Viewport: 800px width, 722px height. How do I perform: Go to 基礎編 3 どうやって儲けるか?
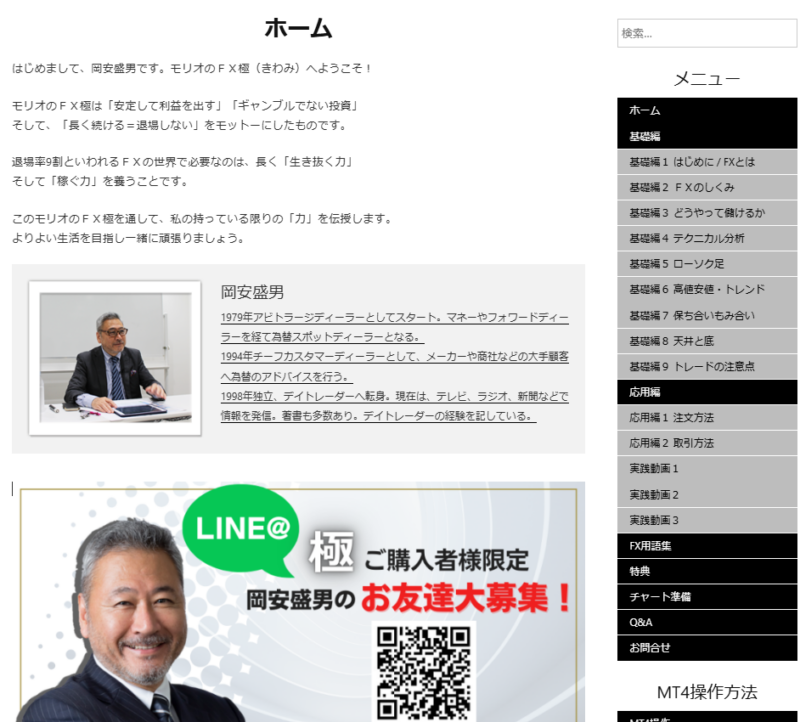[x=707, y=213]
